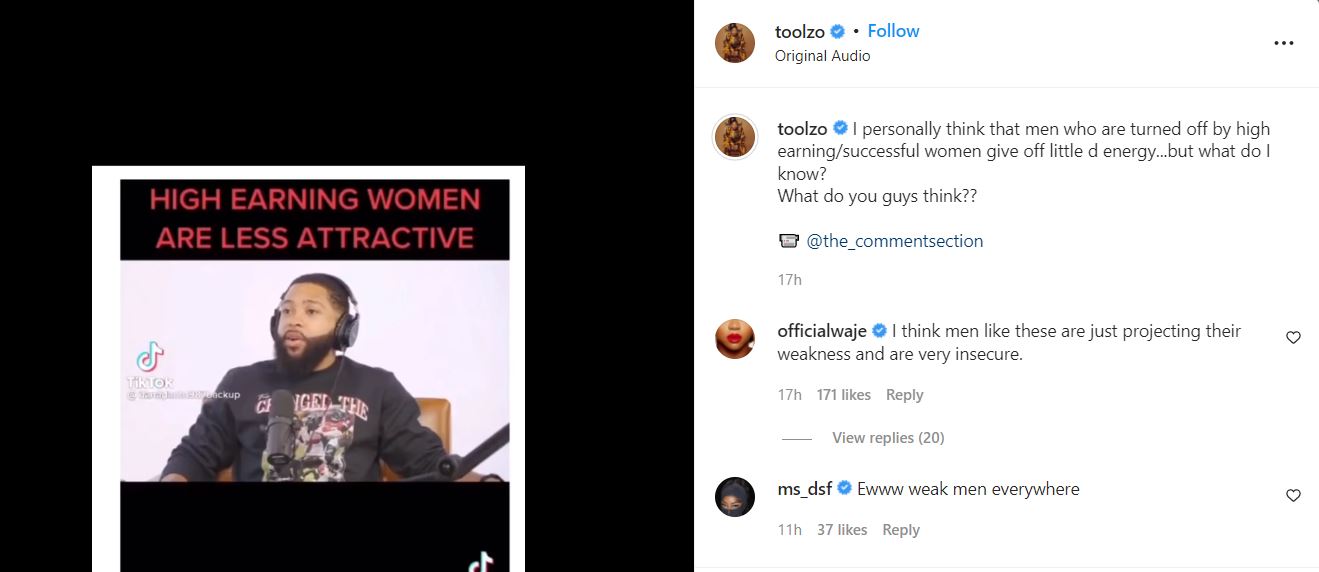Screen dimensions: 1319x572
Task: Reply to officialwaje's comment
Action: coord(904,395)
